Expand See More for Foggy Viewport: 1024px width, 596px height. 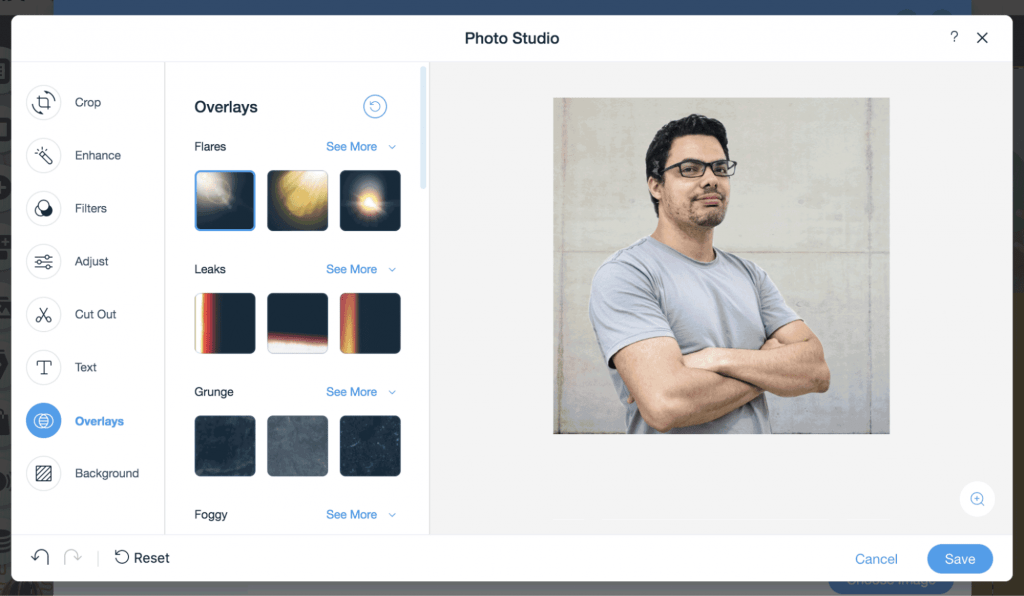351,515
